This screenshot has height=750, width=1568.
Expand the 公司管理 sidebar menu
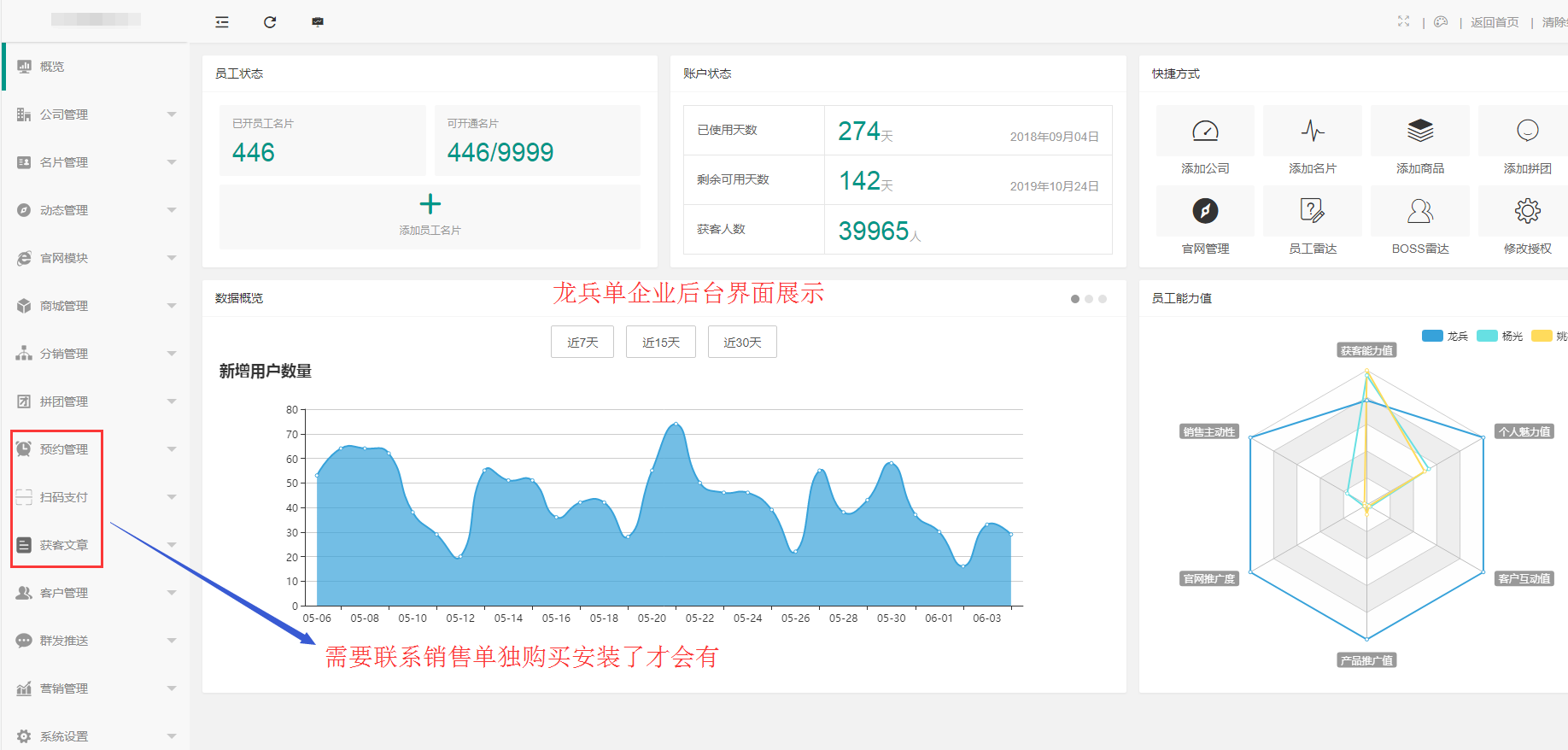click(x=94, y=114)
